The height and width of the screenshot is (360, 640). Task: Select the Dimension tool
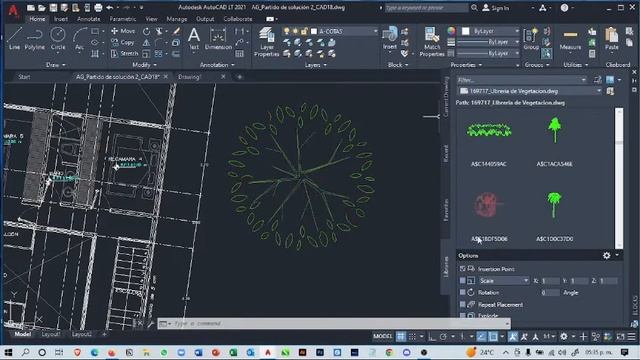(x=218, y=38)
